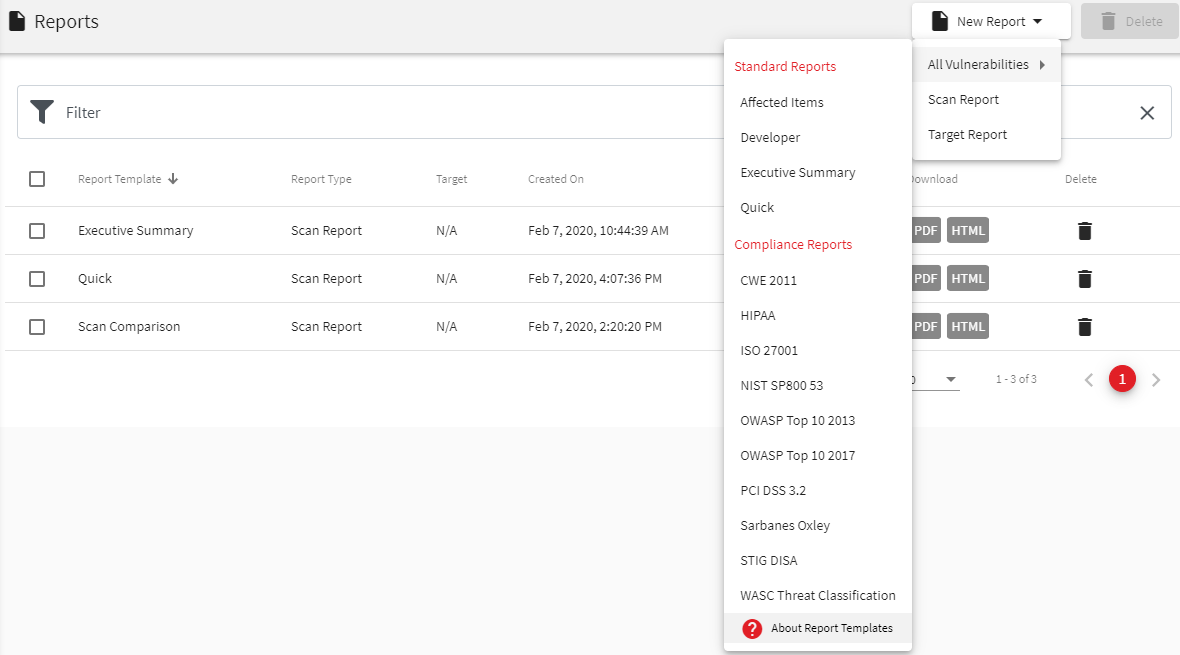Select the HIPAA compliance report
The height and width of the screenshot is (655, 1180).
tap(757, 316)
